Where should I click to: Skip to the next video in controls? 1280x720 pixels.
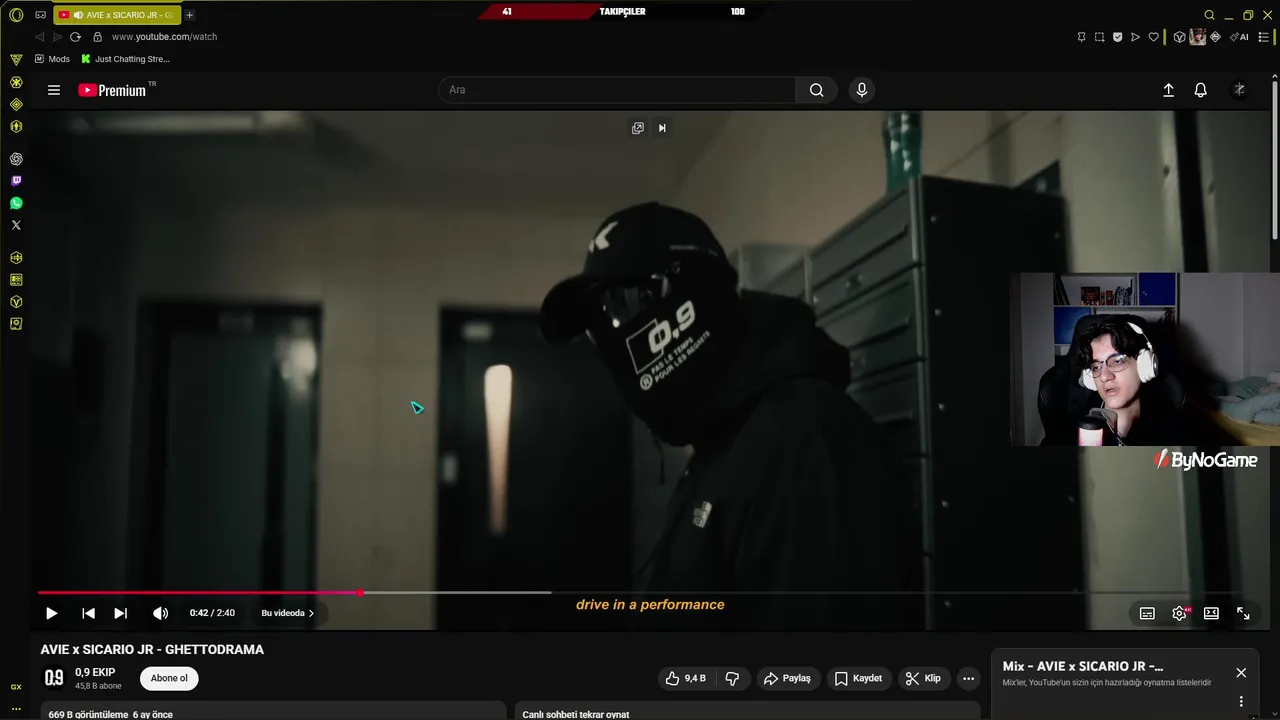pyautogui.click(x=120, y=613)
